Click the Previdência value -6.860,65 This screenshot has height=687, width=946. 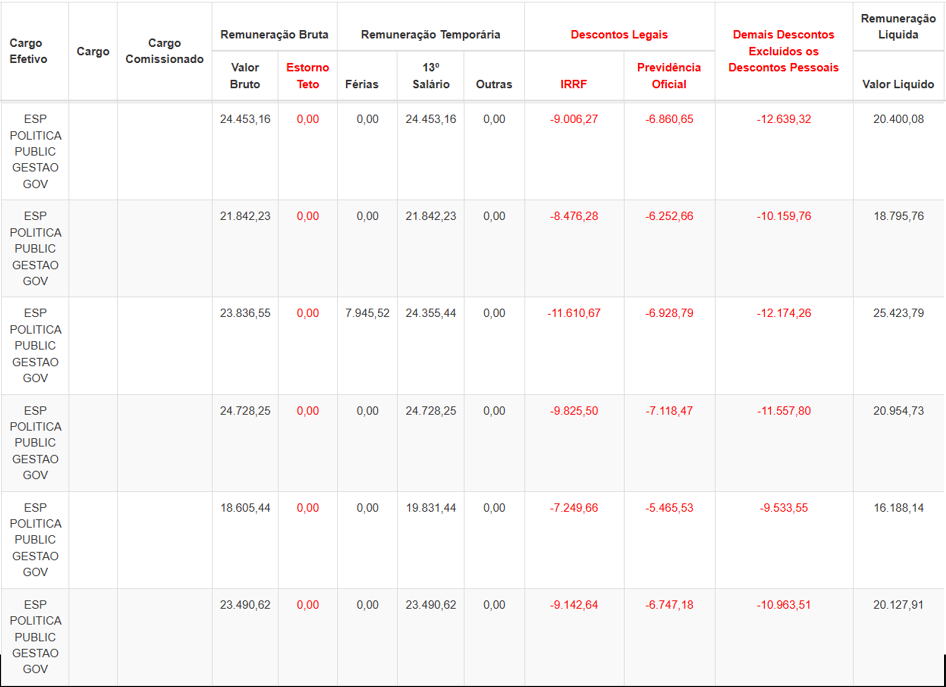click(669, 119)
